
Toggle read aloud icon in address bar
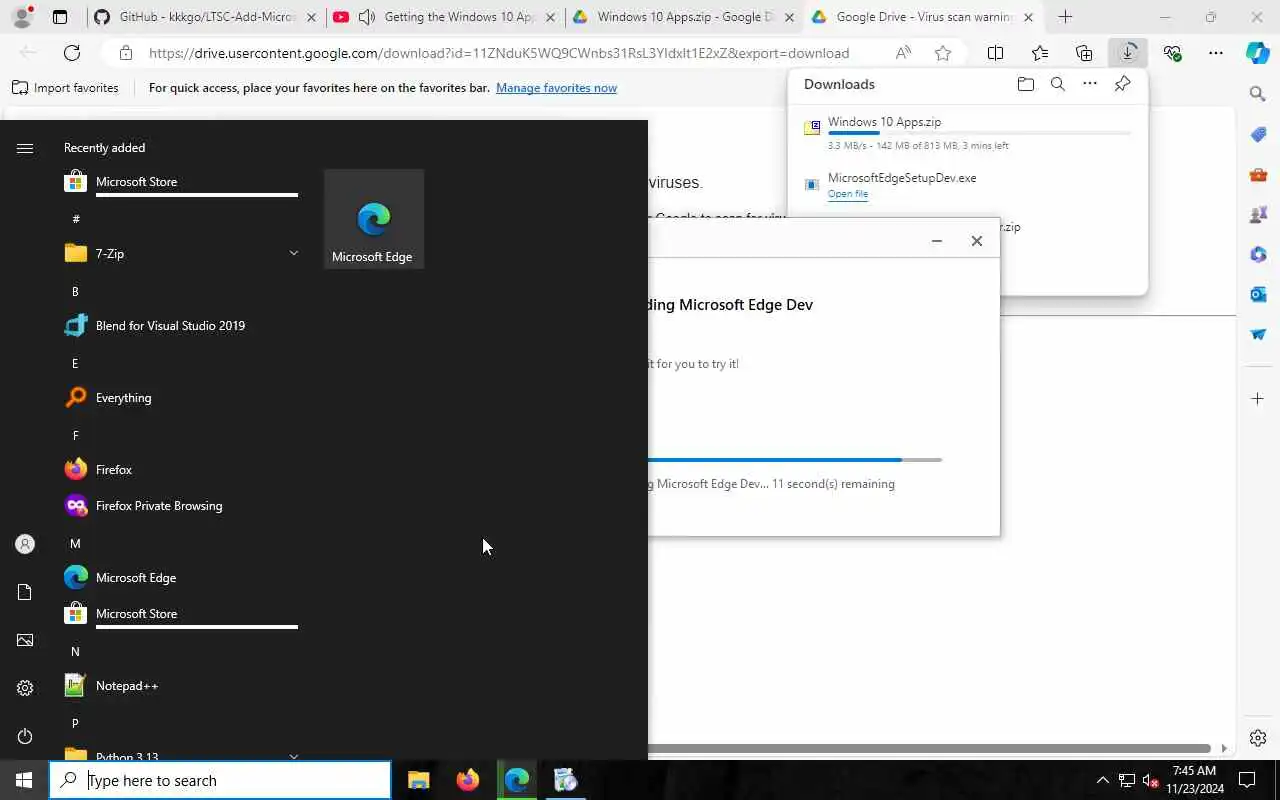[903, 53]
